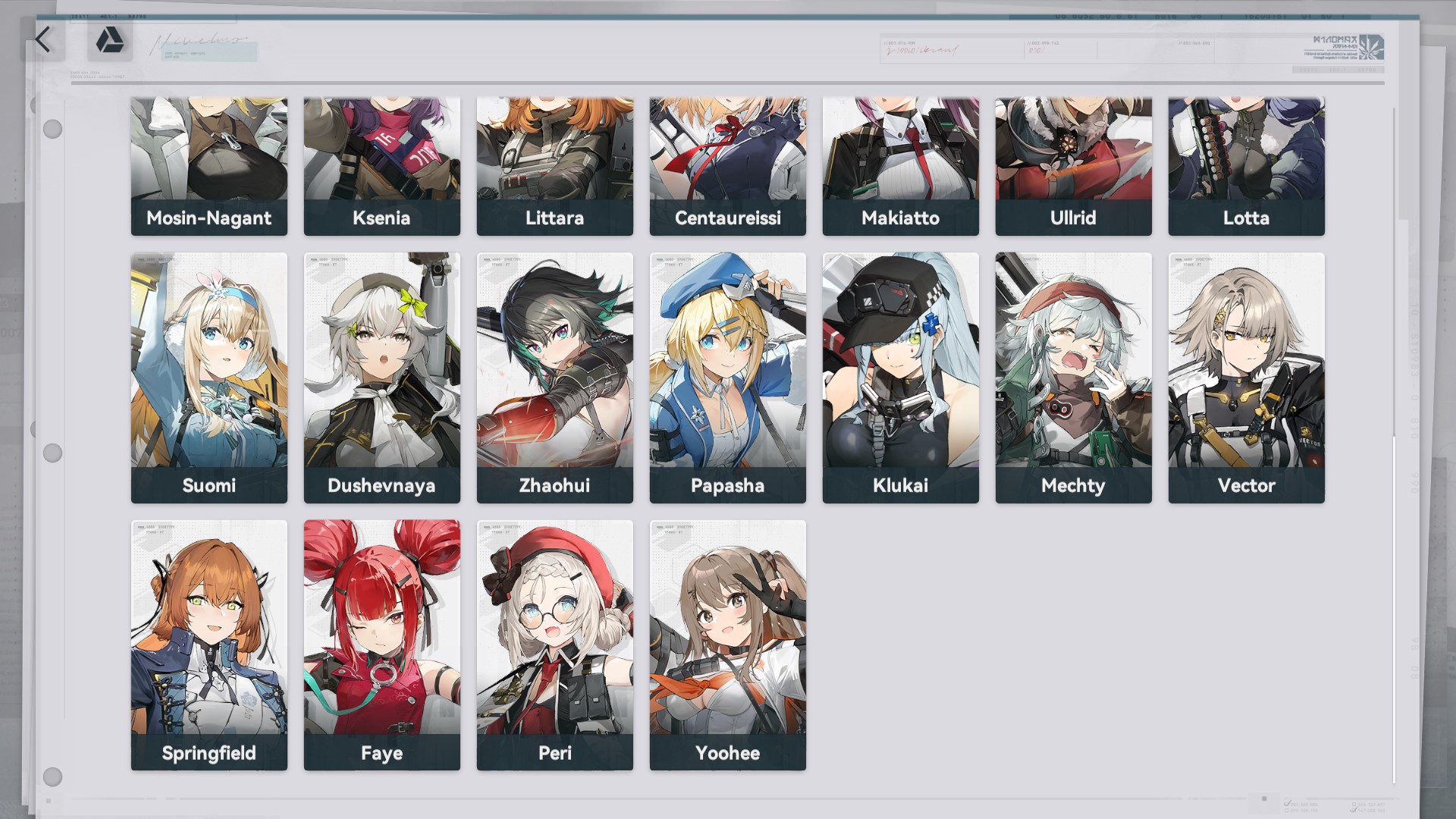Click the Ksenia name label

point(382,218)
